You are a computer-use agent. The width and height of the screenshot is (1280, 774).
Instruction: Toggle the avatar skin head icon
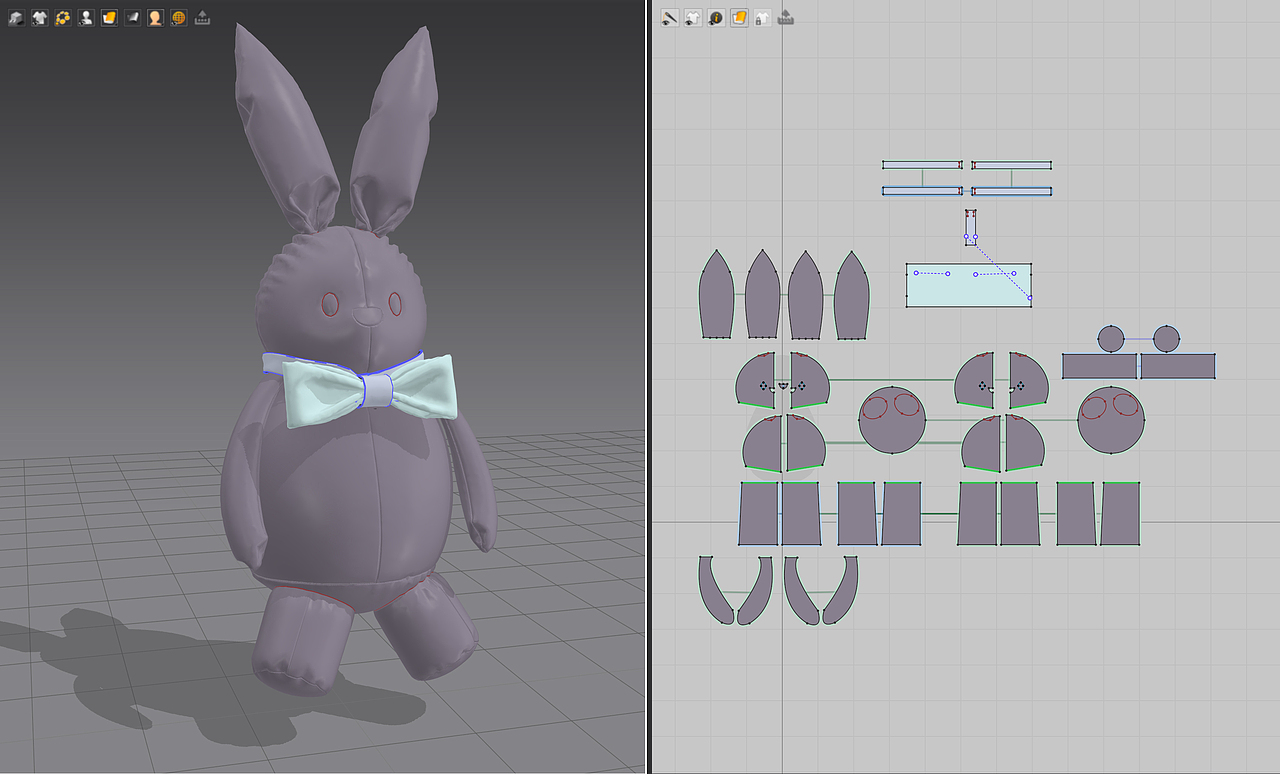click(155, 18)
